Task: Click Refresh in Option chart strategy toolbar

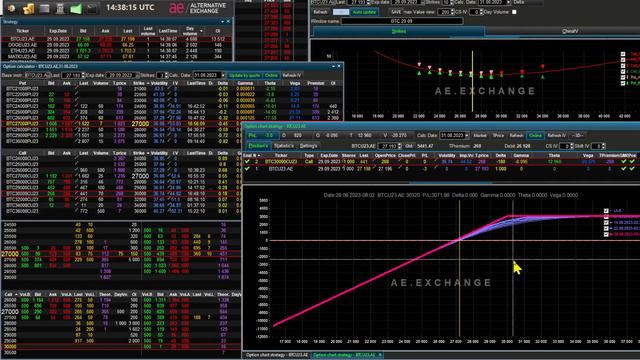Action: tap(516, 136)
